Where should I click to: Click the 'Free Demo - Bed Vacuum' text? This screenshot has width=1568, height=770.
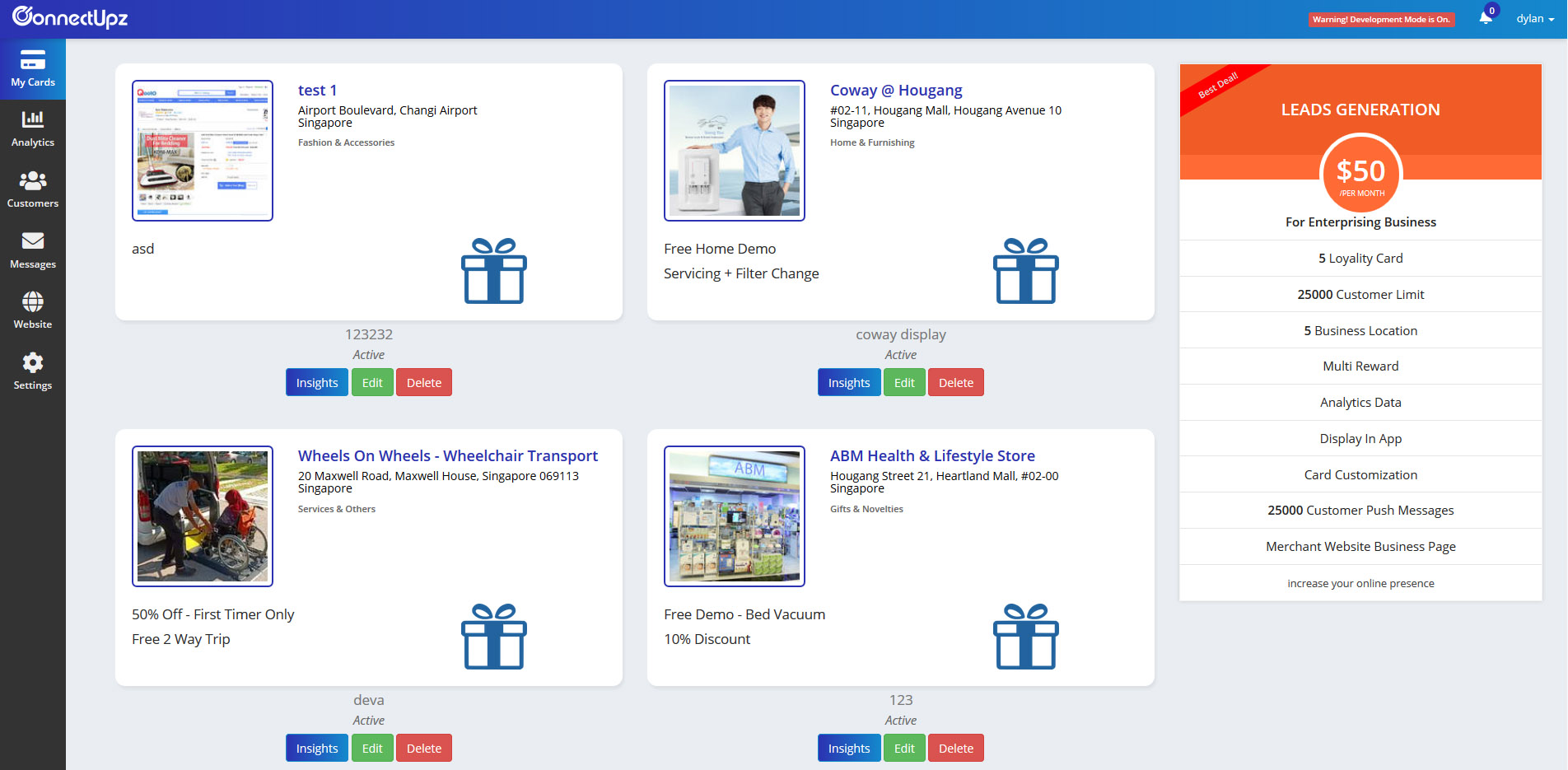coord(744,614)
